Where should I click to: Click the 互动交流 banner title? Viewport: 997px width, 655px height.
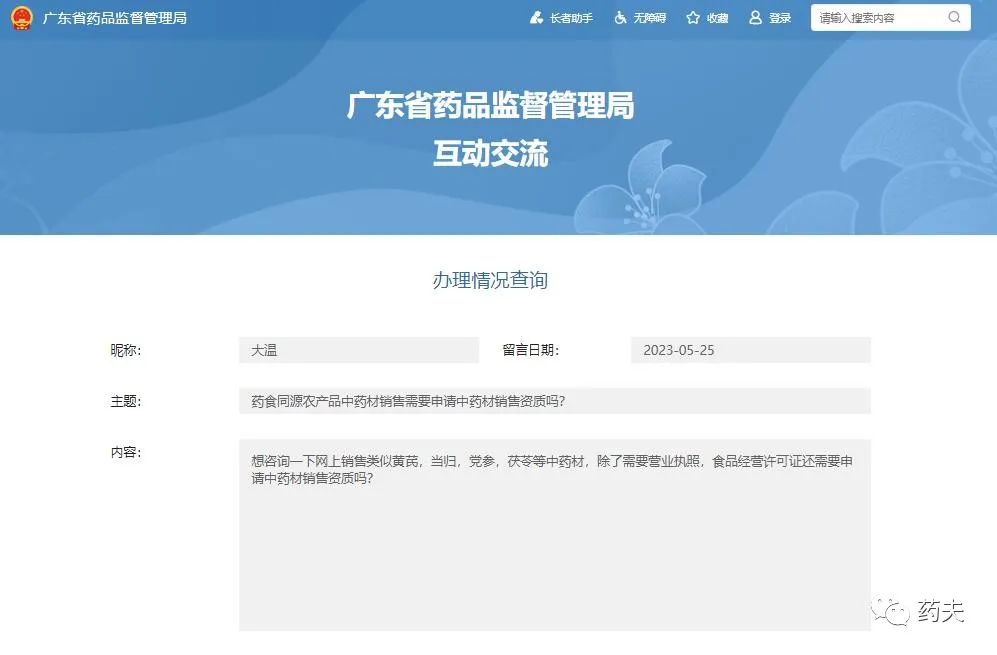point(490,153)
